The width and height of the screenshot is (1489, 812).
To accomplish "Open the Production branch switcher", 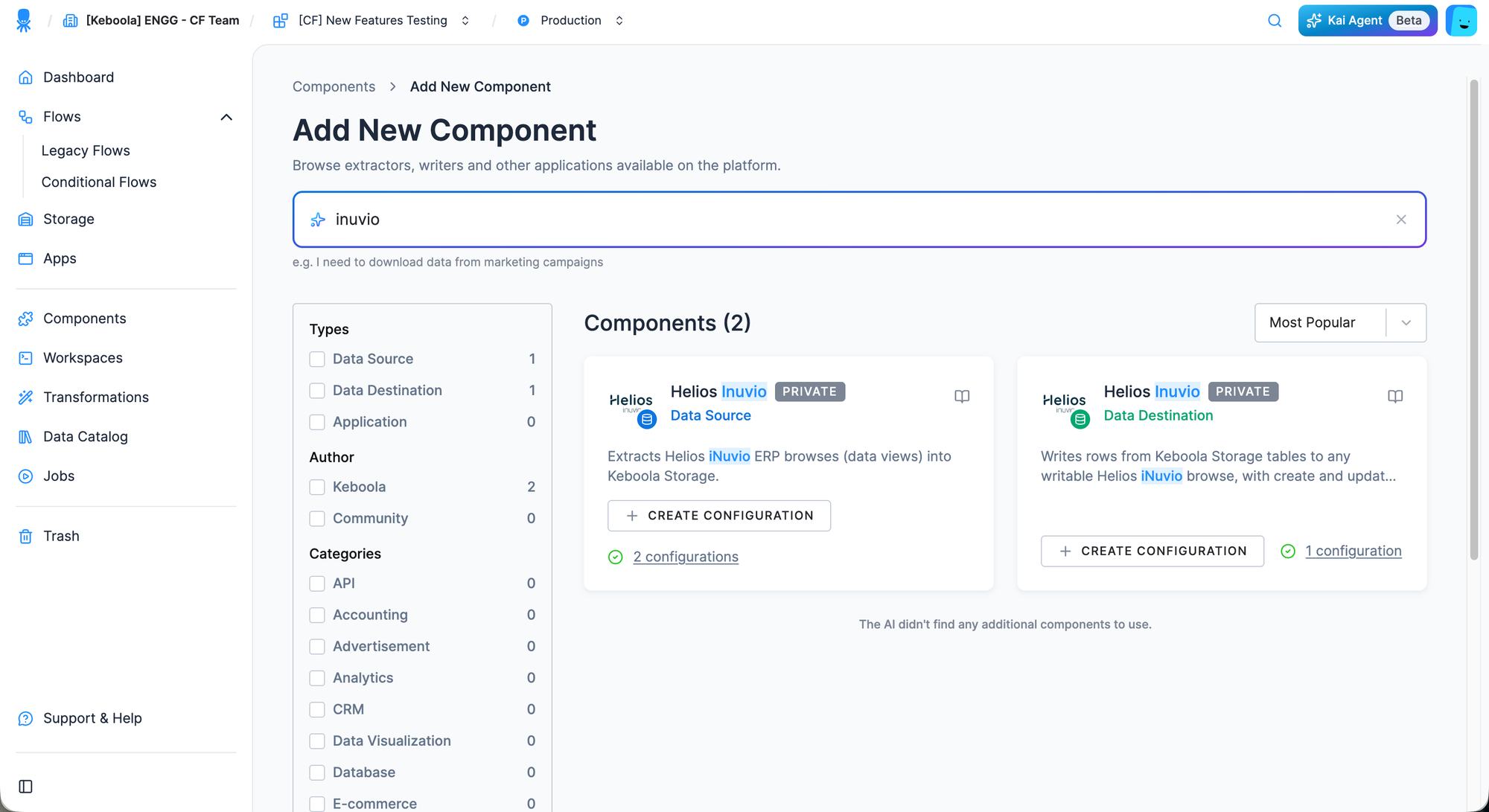I will tap(571, 21).
